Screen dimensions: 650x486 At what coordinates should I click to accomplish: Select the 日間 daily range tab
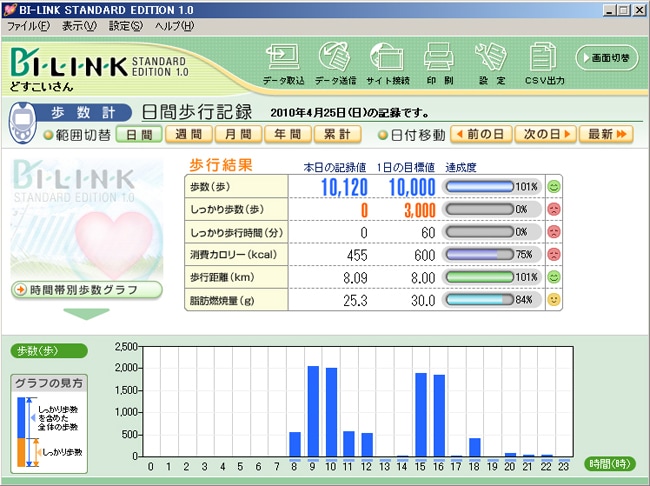[x=139, y=134]
